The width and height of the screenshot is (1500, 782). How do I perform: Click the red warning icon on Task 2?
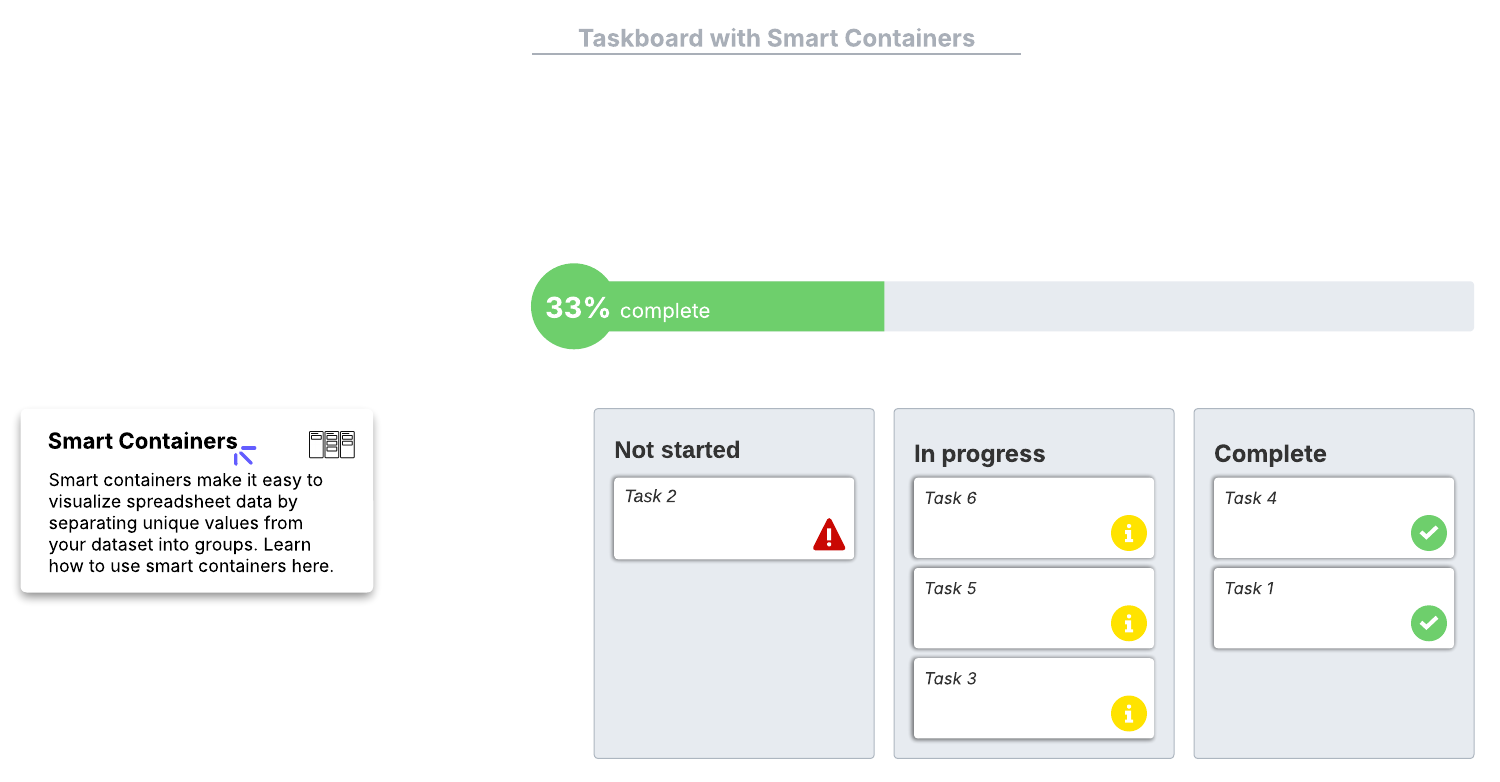(829, 535)
